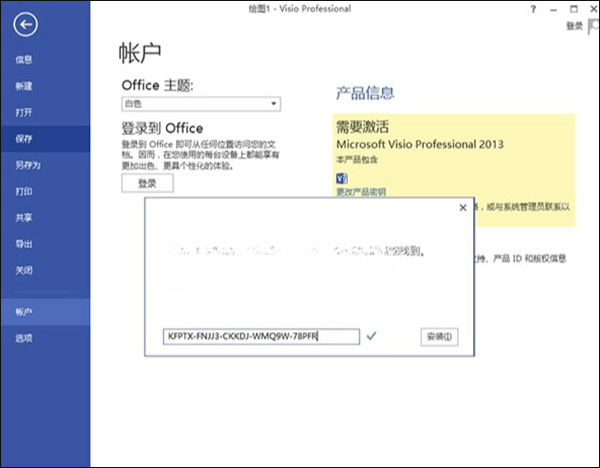This screenshot has height=468, width=600.
Task: Click the 登录 button under 登录到 Office
Action: [x=147, y=184]
